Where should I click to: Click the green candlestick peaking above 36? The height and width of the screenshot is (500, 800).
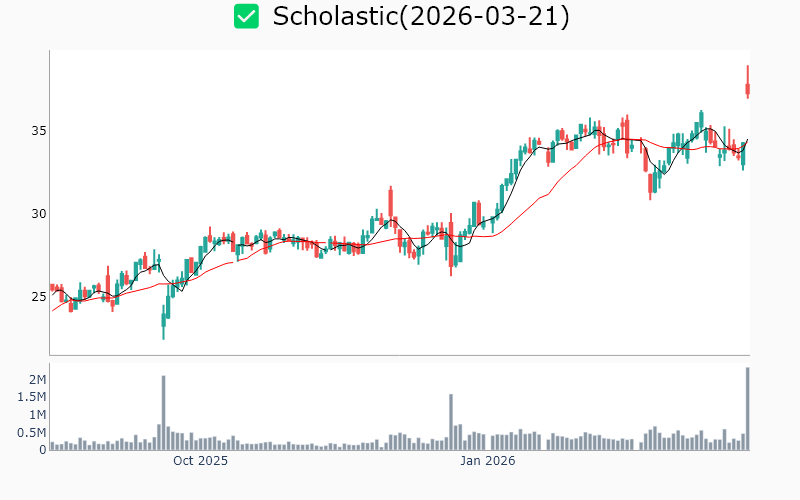pos(701,120)
